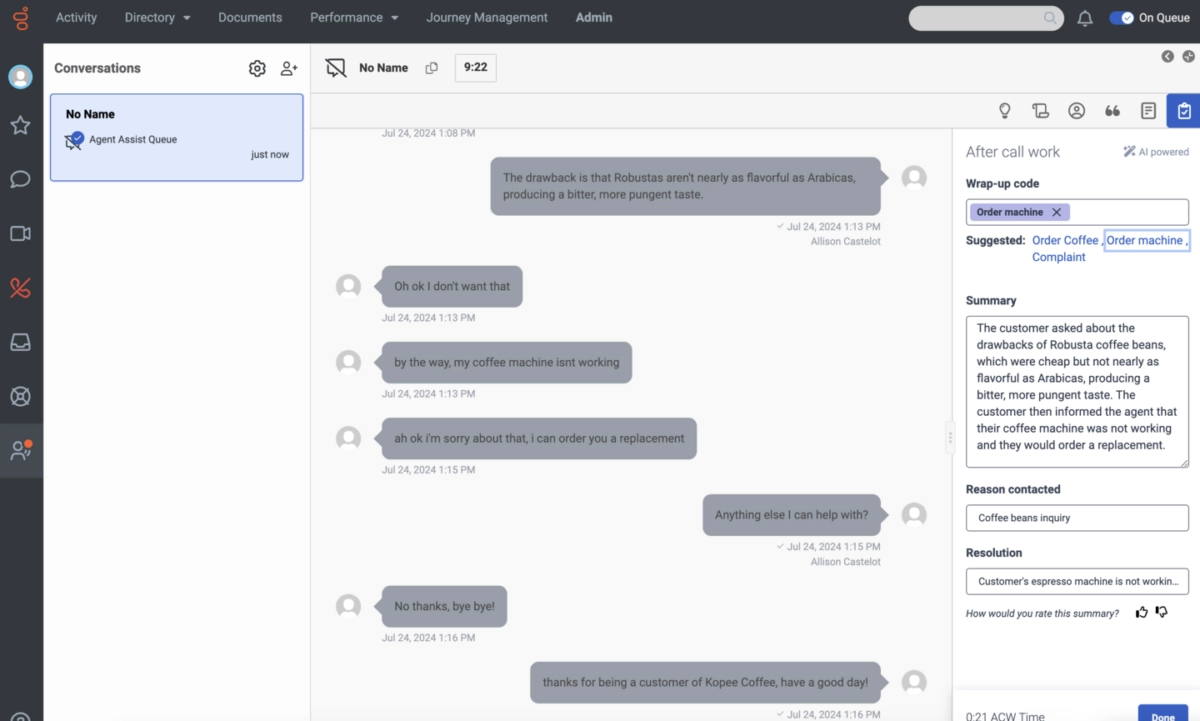Open the notes panel icon
Image resolution: width=1200 pixels, height=721 pixels.
(1148, 111)
